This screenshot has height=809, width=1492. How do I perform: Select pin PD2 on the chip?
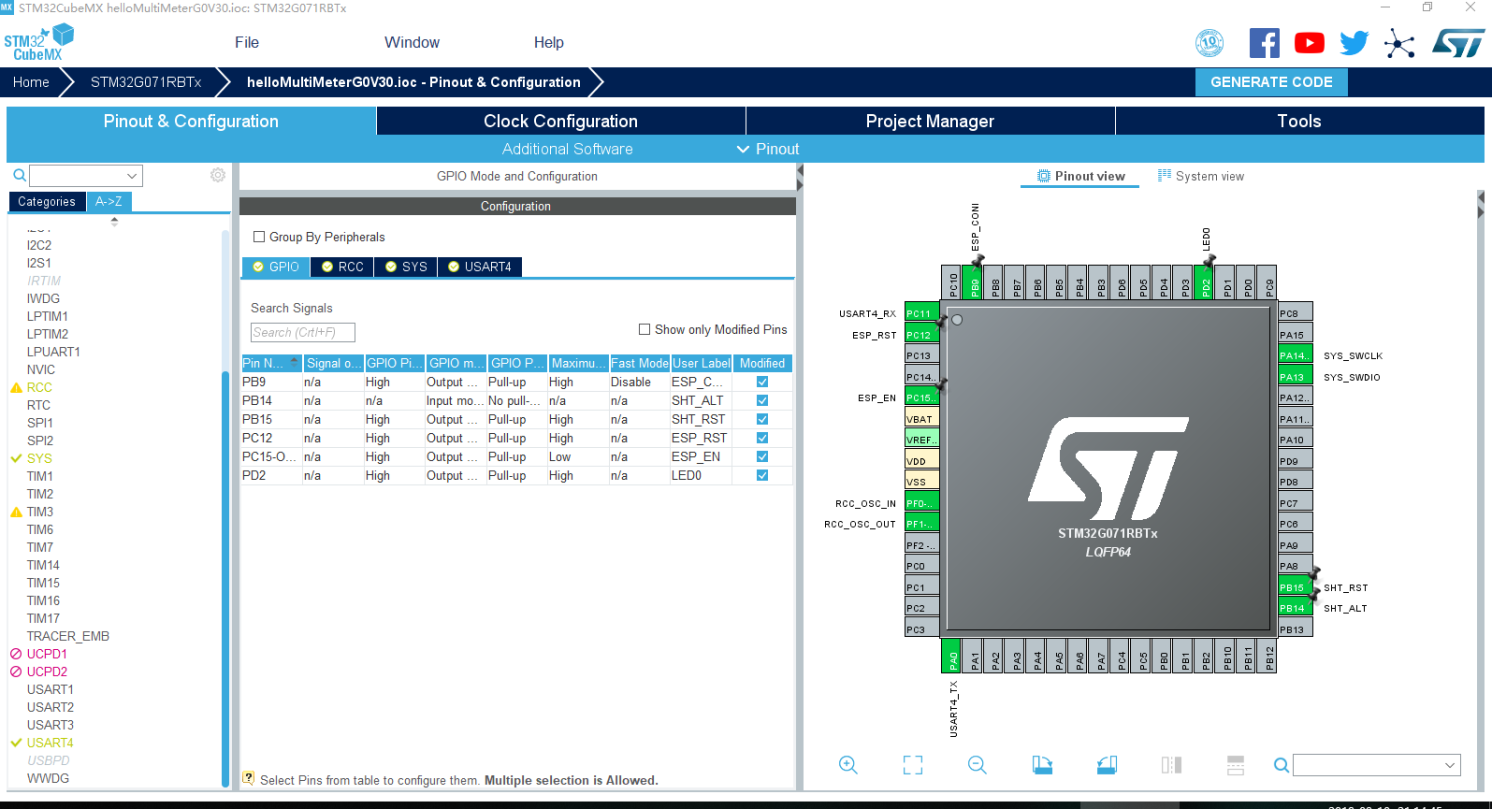1206,282
